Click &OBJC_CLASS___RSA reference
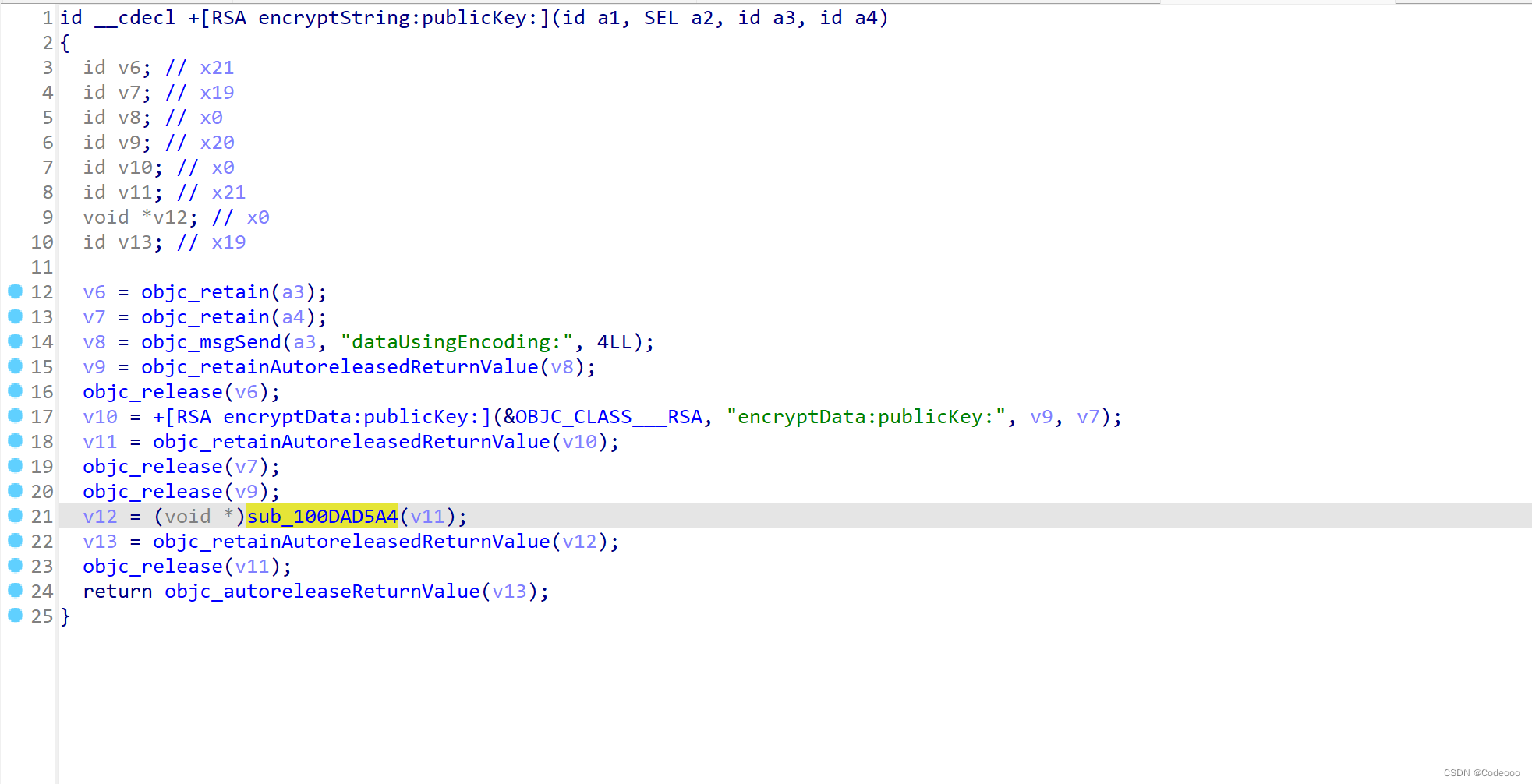Screen dimensions: 1532x784 point(603,417)
